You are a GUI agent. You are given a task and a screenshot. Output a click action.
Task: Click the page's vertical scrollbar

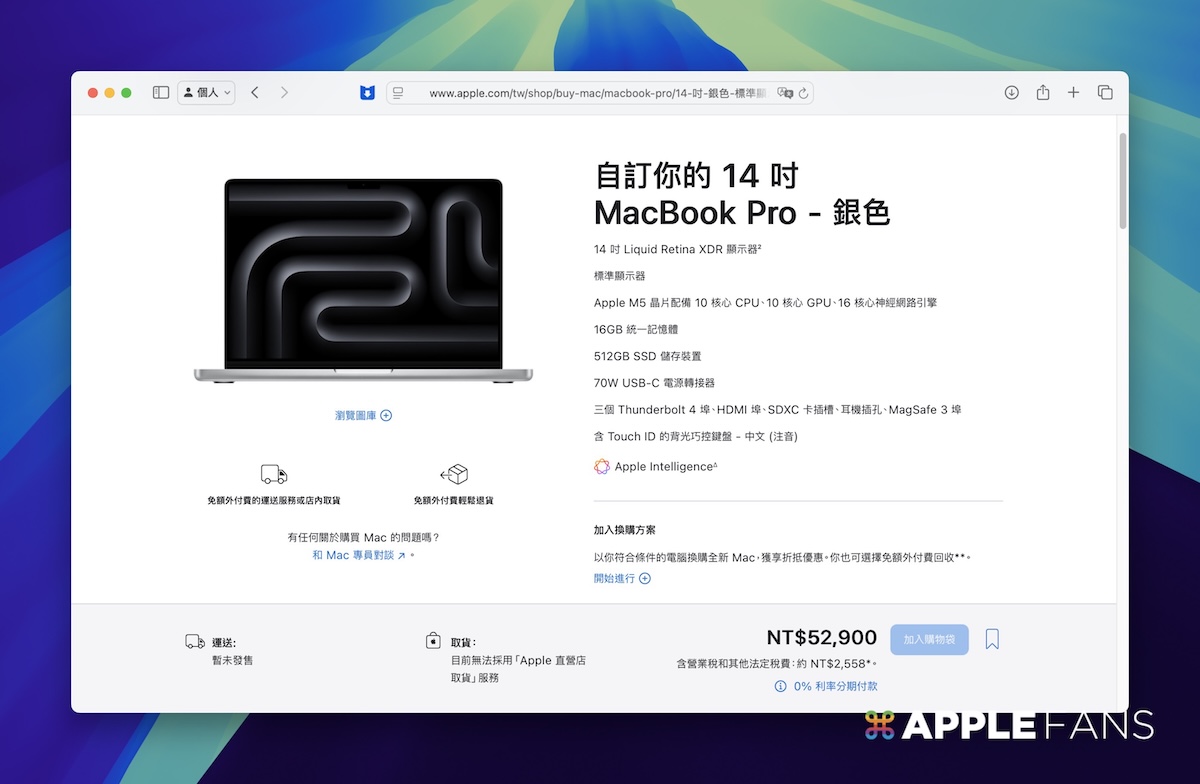pos(1123,180)
